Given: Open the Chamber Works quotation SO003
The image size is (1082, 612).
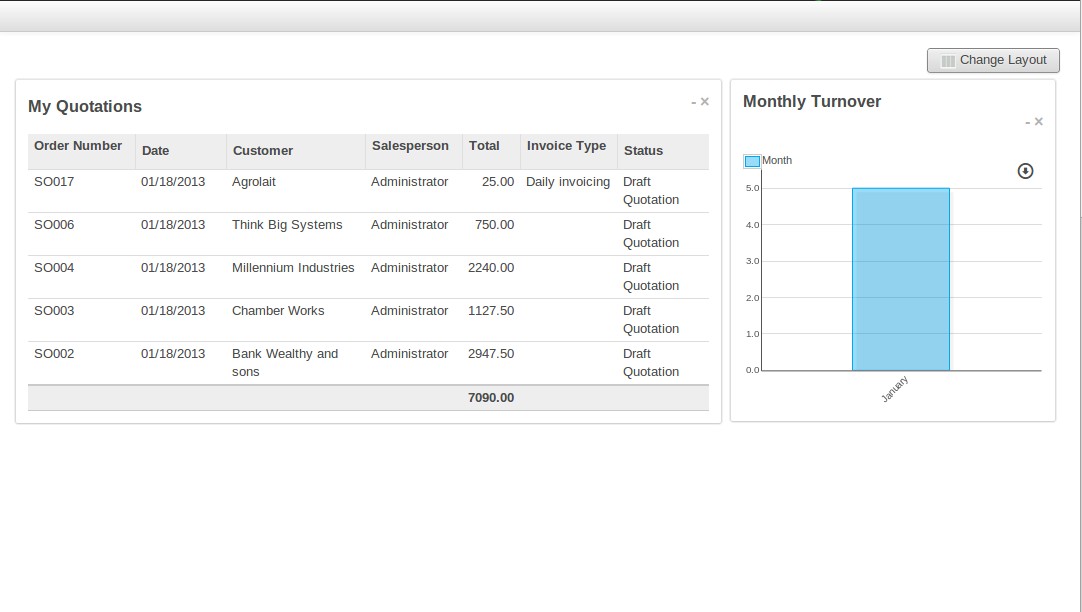Looking at the screenshot, I should (278, 311).
